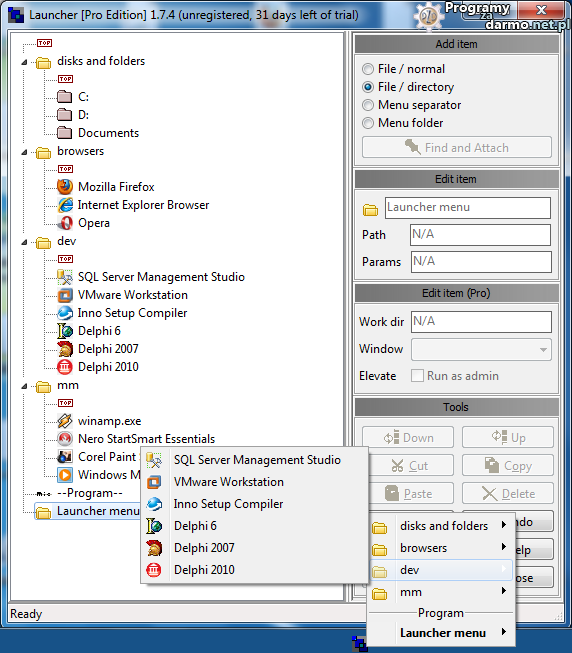Select the Internet Explorer Browser icon
The height and width of the screenshot is (653, 572).
65,205
